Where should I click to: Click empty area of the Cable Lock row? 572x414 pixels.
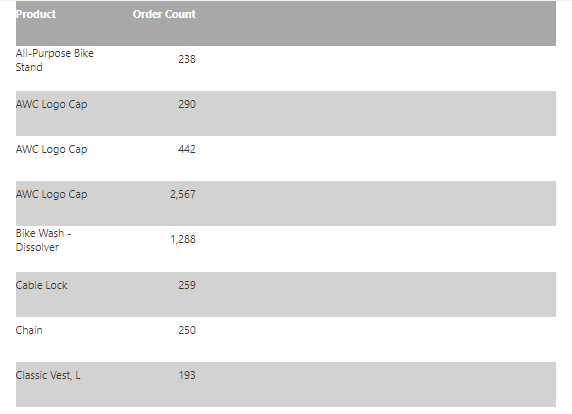(x=376, y=294)
